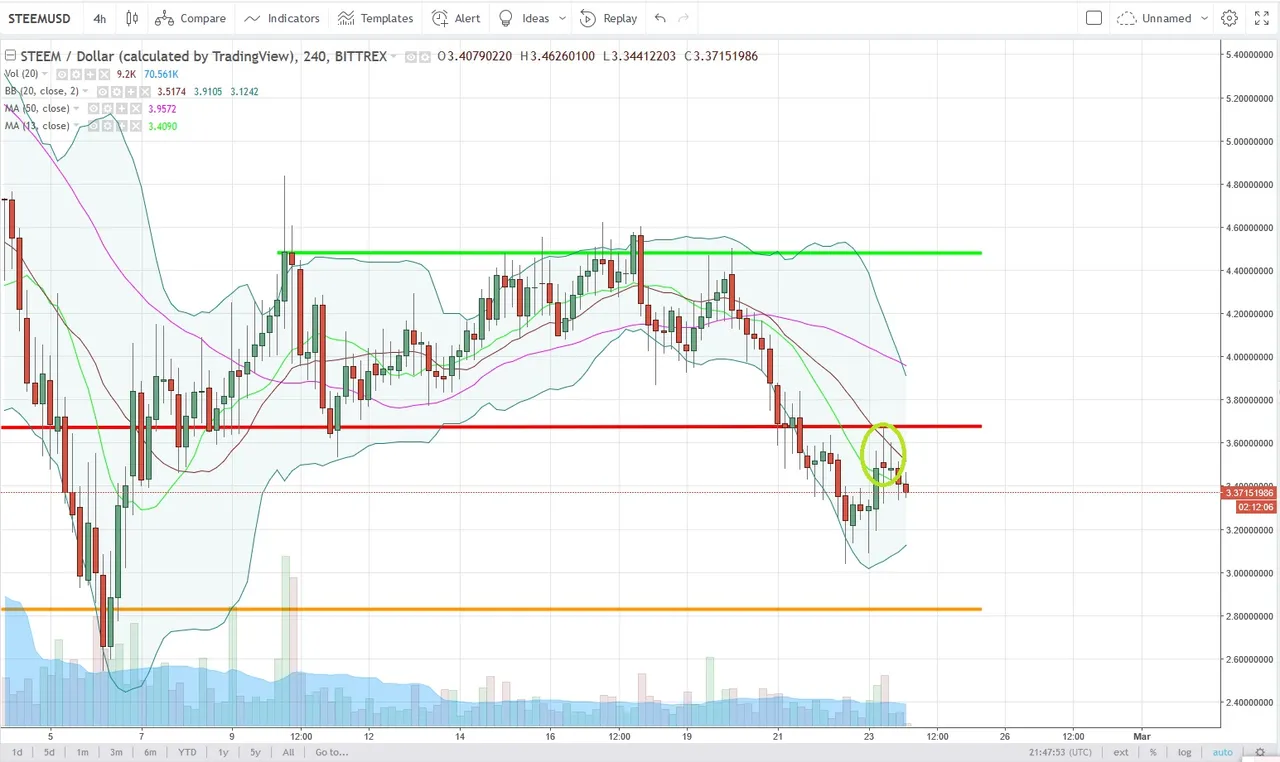Toggle visibility of MA (50, close)
Image resolution: width=1280 pixels, height=762 pixels.
click(x=93, y=108)
